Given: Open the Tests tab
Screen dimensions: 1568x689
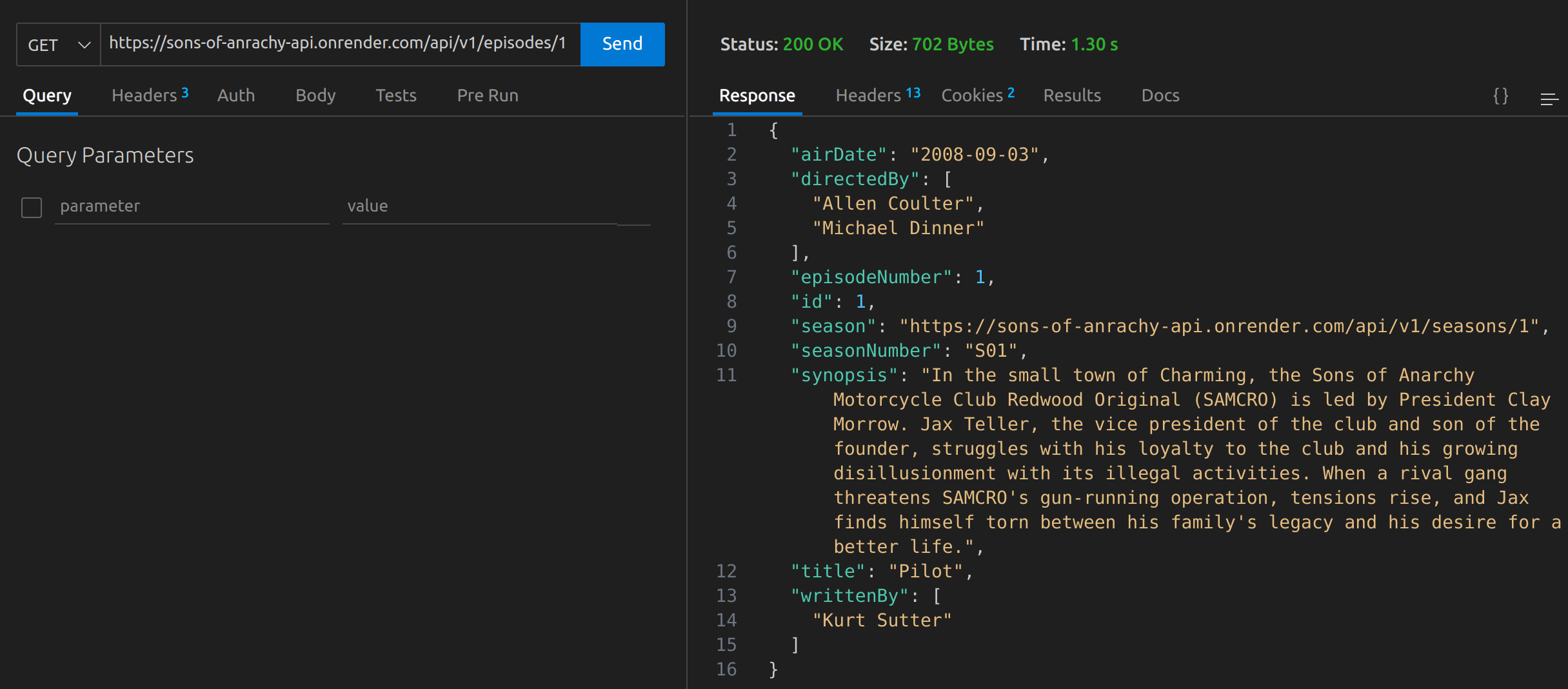Looking at the screenshot, I should coord(396,95).
